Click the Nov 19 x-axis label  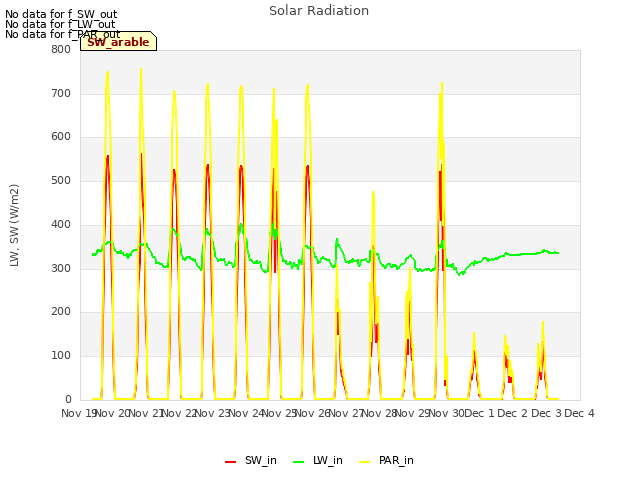click(79, 413)
